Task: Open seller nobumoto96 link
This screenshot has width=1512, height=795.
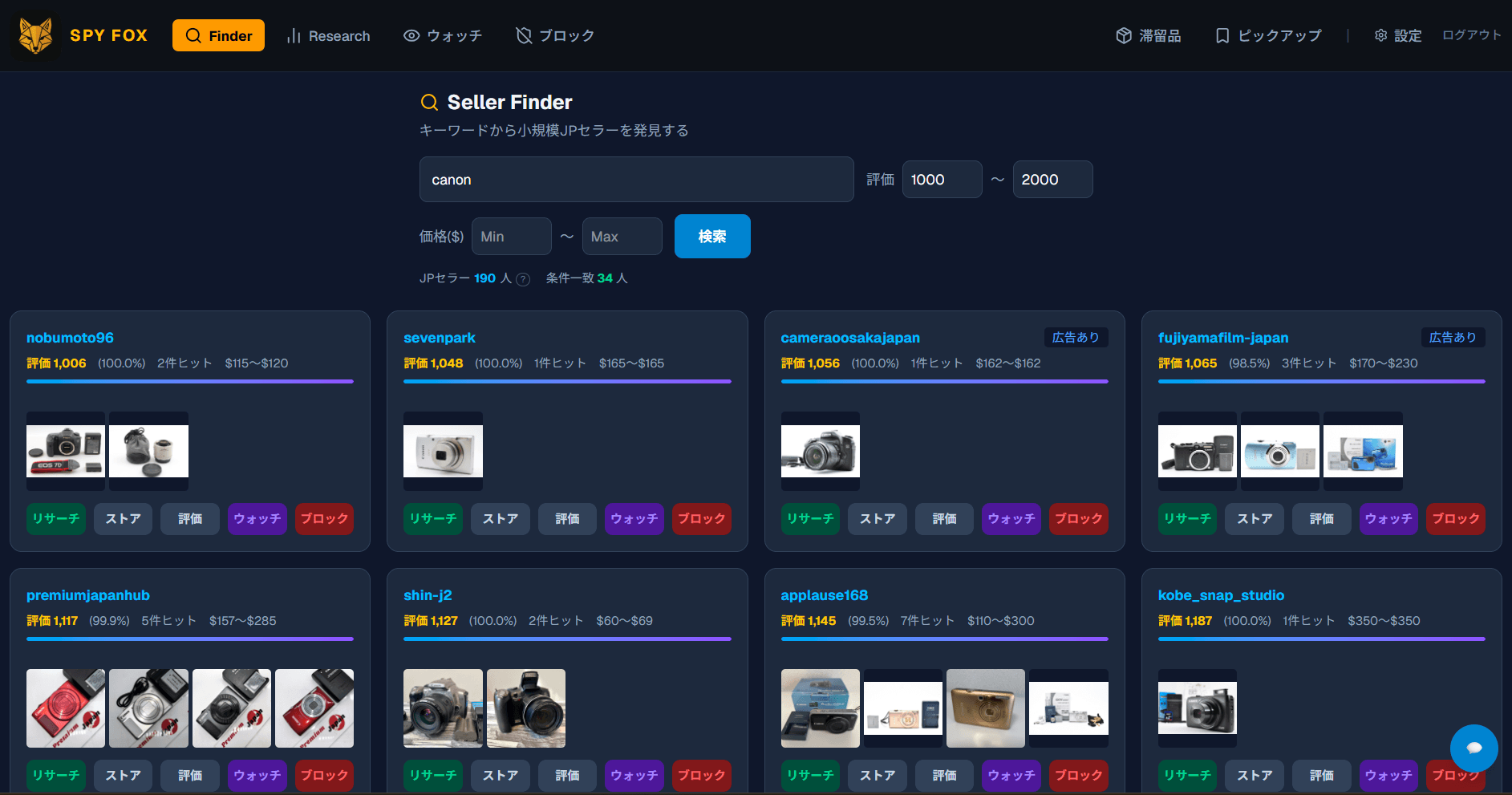Action: 70,338
